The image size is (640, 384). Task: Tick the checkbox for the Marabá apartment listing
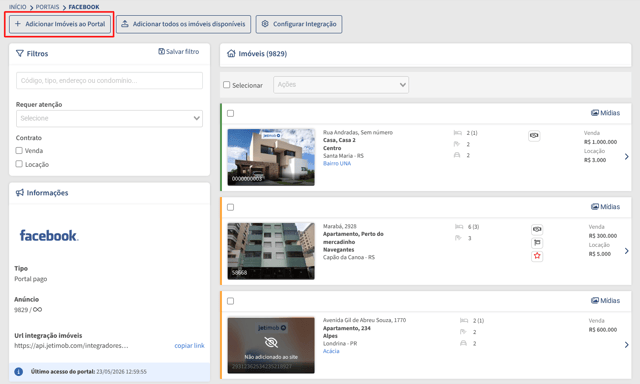(x=231, y=207)
